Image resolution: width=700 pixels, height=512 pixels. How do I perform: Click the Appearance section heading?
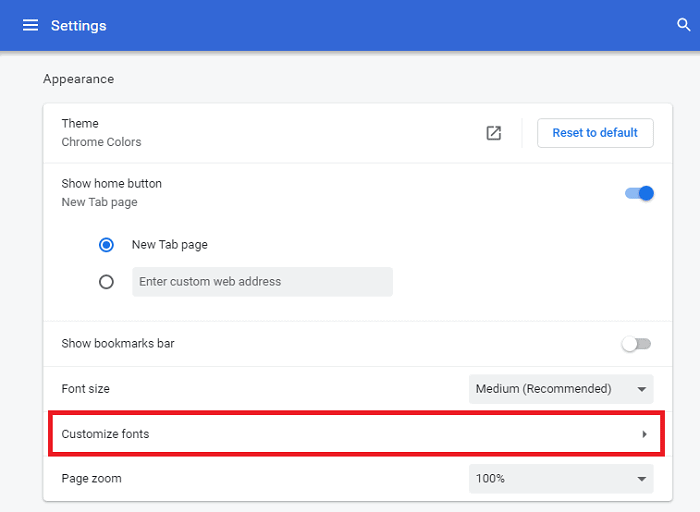[x=78, y=79]
